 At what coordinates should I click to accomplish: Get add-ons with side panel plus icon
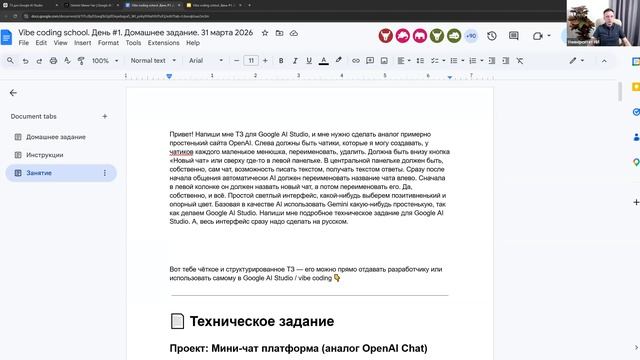click(x=636, y=202)
